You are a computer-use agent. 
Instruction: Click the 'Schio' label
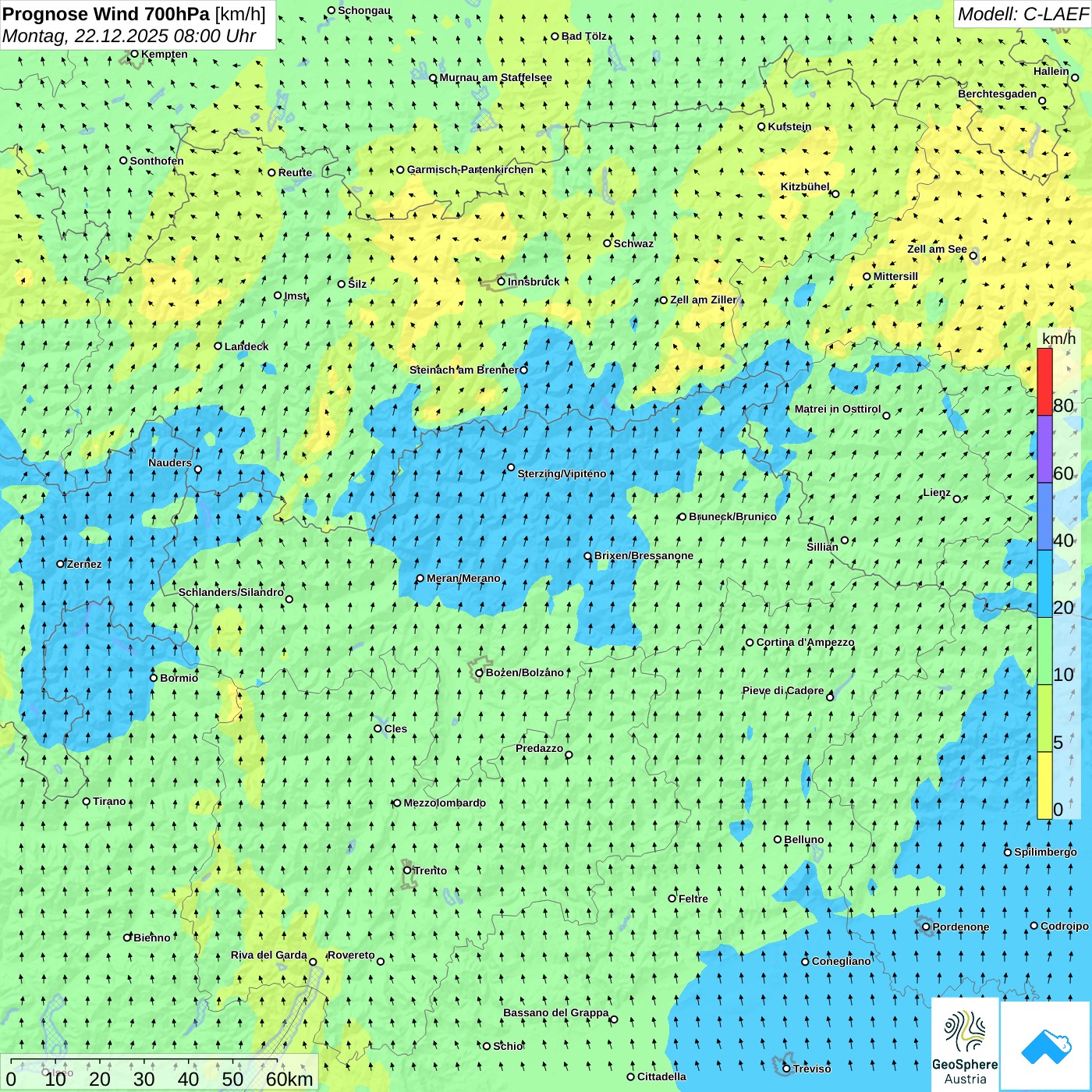coord(508,1046)
